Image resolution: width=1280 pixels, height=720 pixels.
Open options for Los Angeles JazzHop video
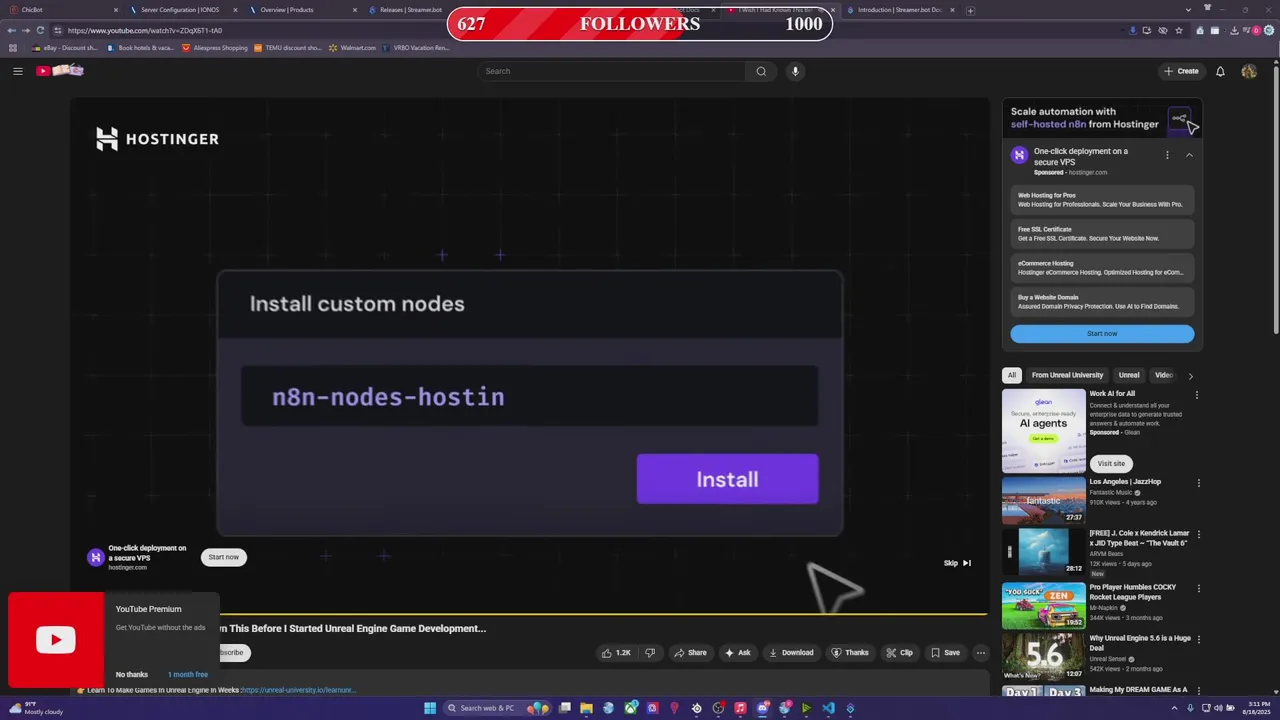pyautogui.click(x=1197, y=483)
